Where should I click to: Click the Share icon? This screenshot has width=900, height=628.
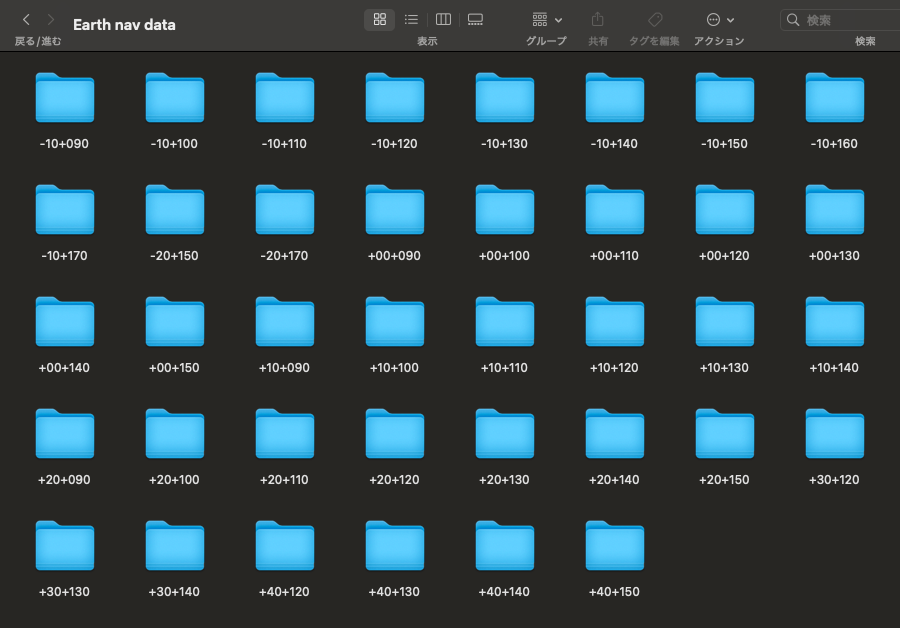pyautogui.click(x=597, y=20)
